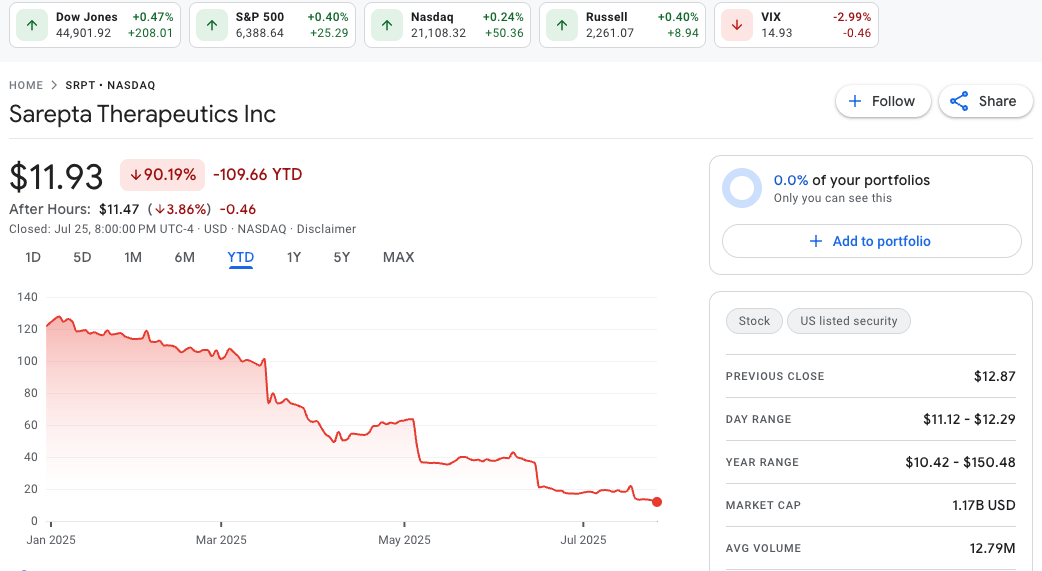Click the plus icon in Follow button
1042x571 pixels.
(855, 101)
